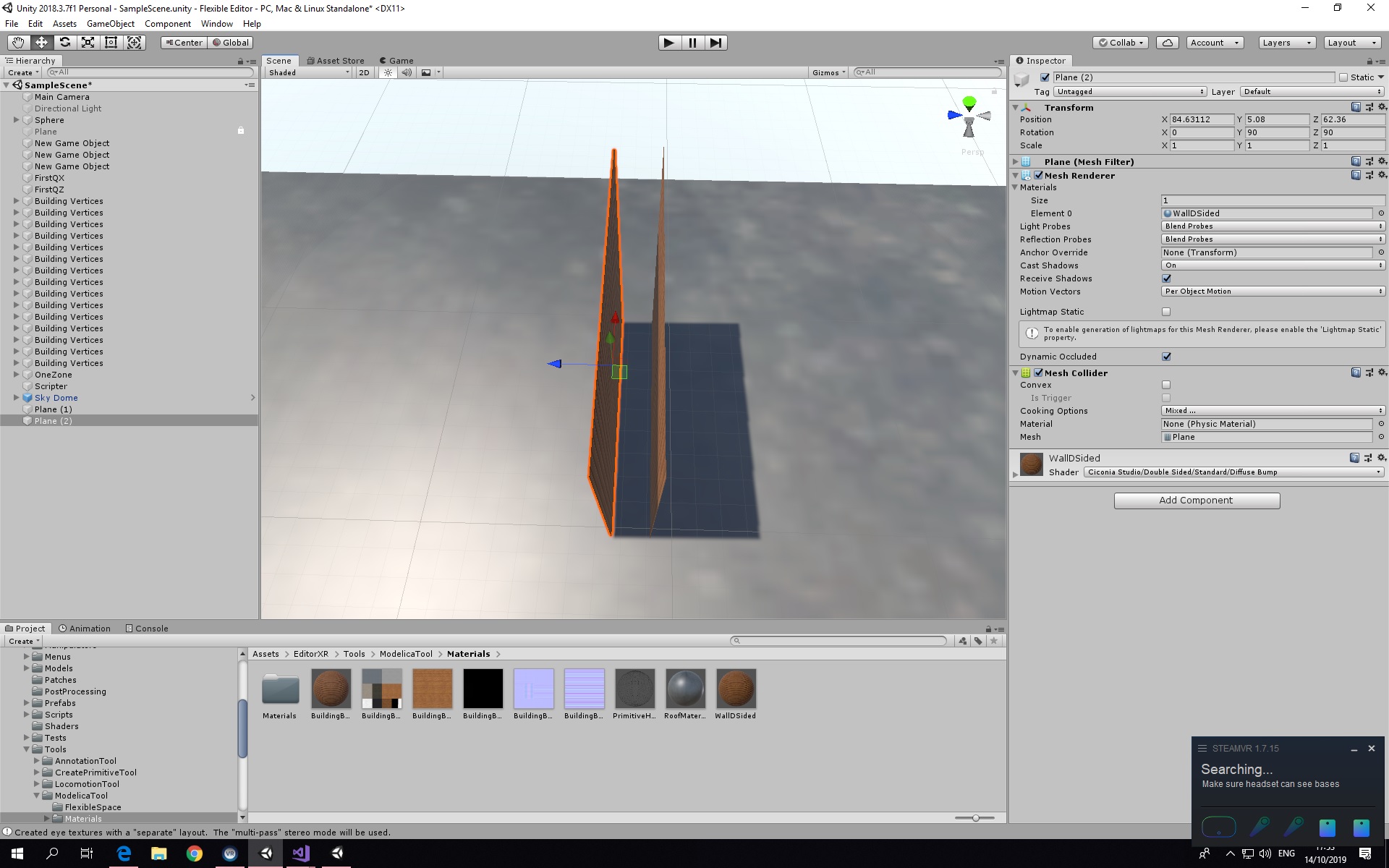Open the Layout dropdown
Screen dimensions: 1389x868
(1351, 43)
